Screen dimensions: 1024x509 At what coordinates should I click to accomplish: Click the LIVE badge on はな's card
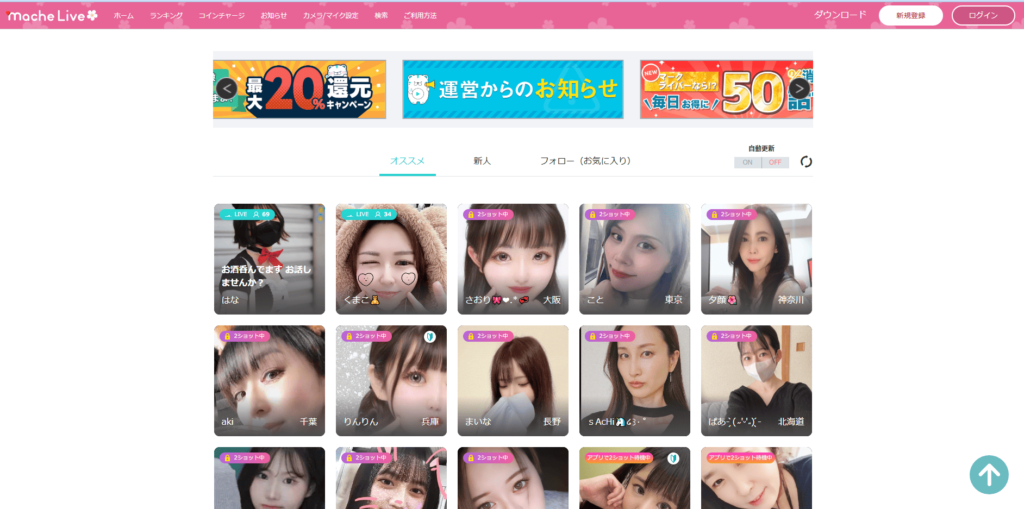(x=246, y=214)
